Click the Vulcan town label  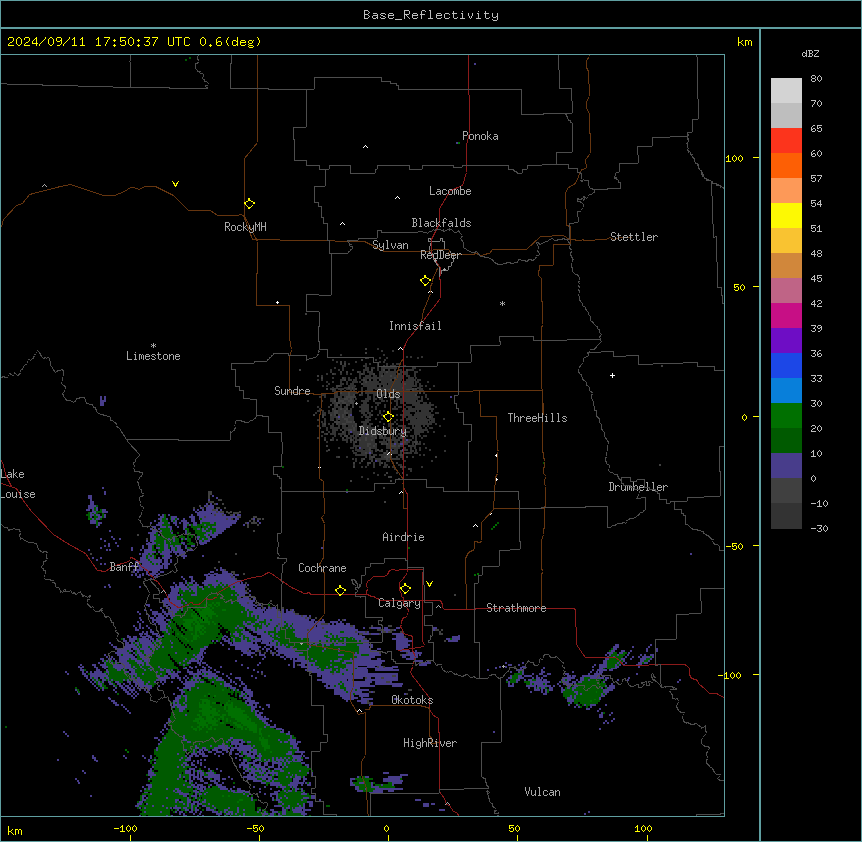coord(542,792)
